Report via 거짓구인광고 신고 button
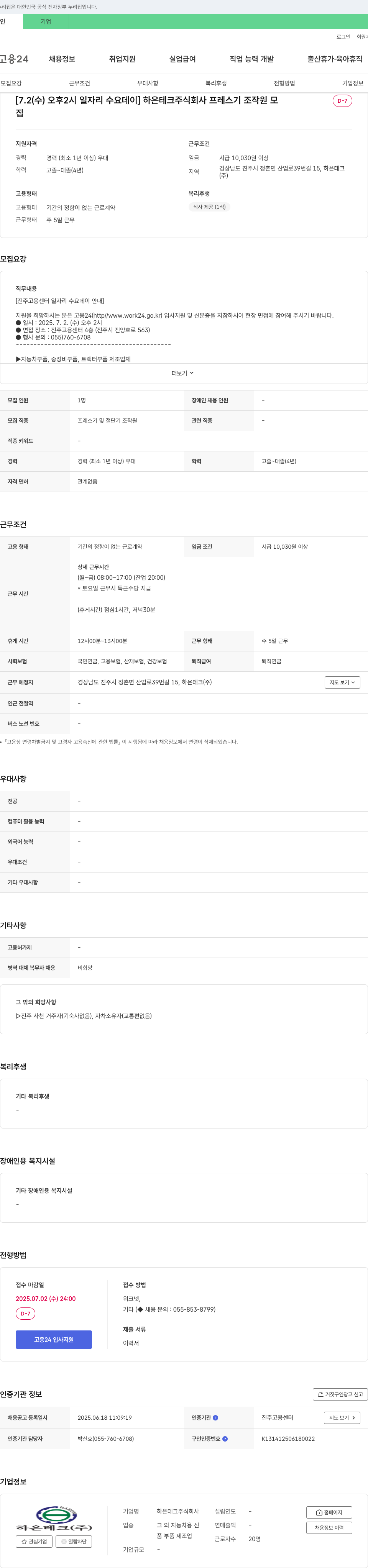The width and height of the screenshot is (368, 1568). (x=340, y=1394)
